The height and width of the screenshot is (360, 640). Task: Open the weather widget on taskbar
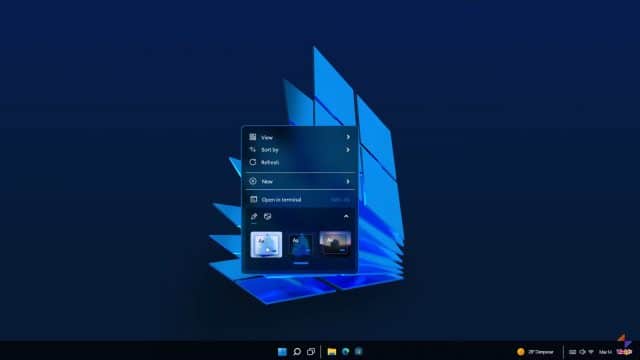click(x=536, y=352)
